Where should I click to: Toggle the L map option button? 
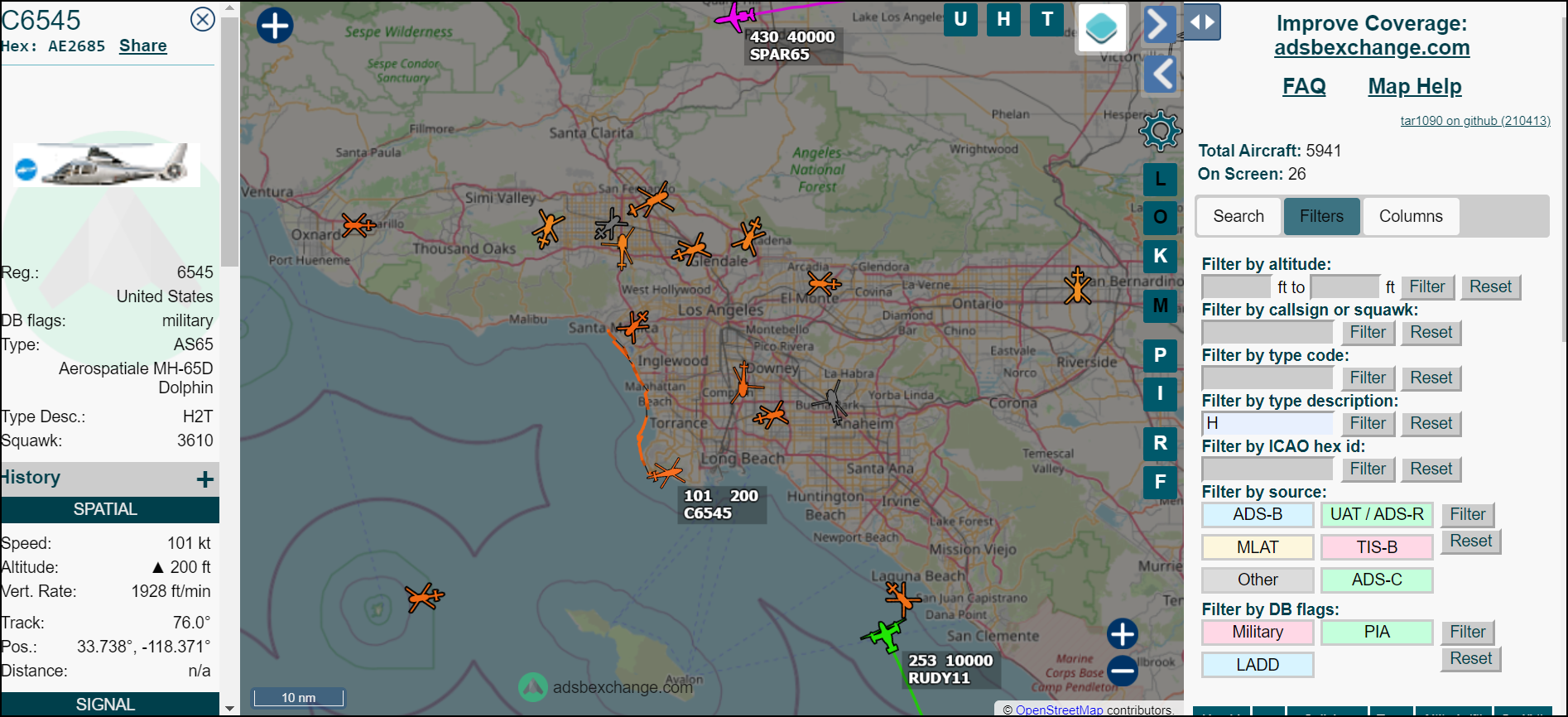point(1161,179)
